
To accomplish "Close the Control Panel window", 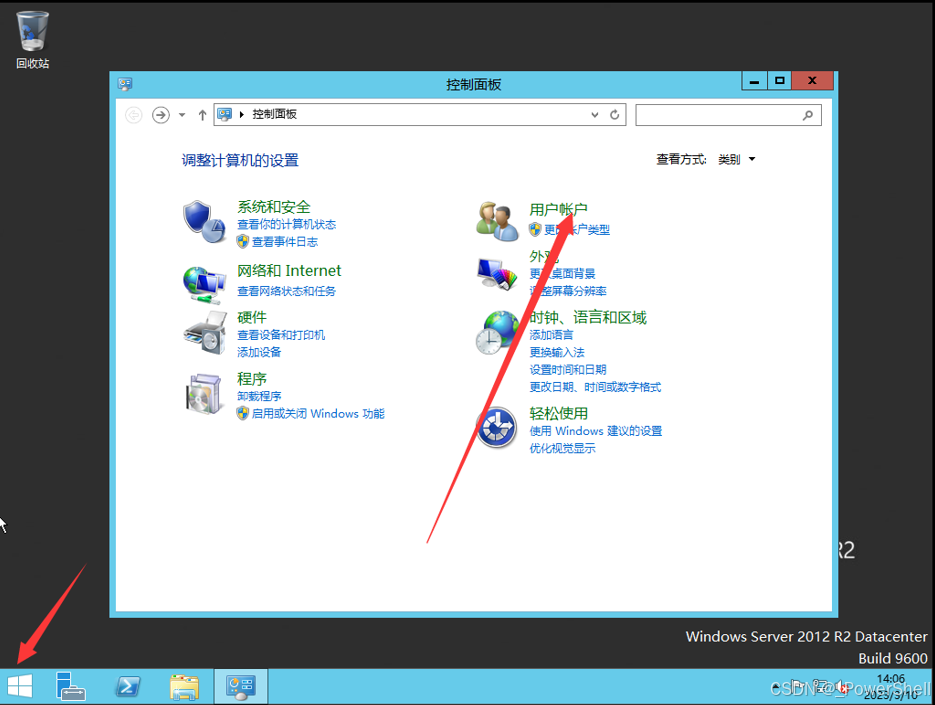I will pyautogui.click(x=812, y=81).
